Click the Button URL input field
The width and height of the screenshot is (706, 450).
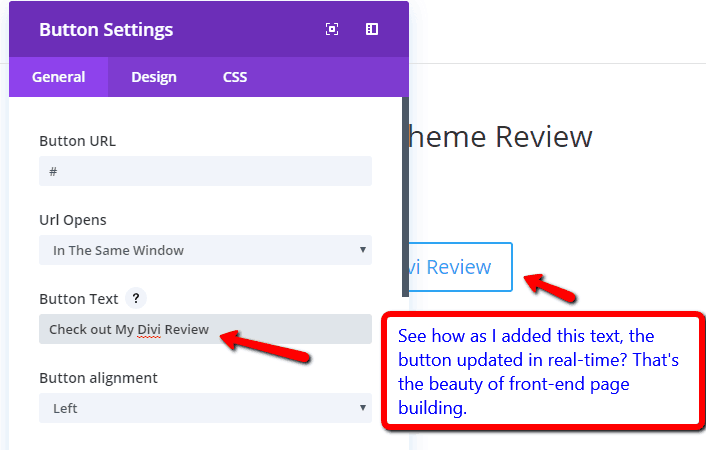[205, 171]
